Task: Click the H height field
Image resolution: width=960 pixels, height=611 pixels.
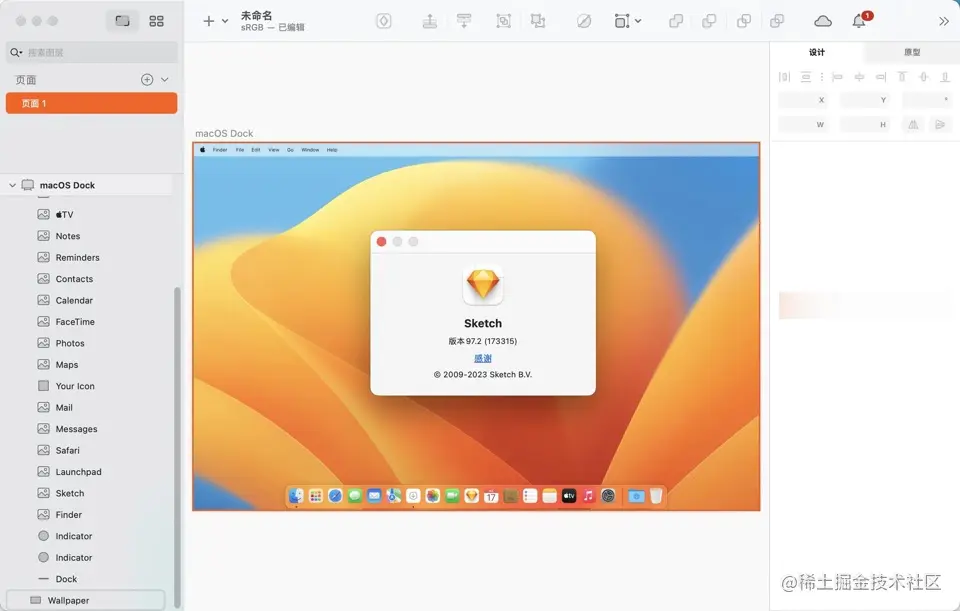Action: [x=865, y=124]
